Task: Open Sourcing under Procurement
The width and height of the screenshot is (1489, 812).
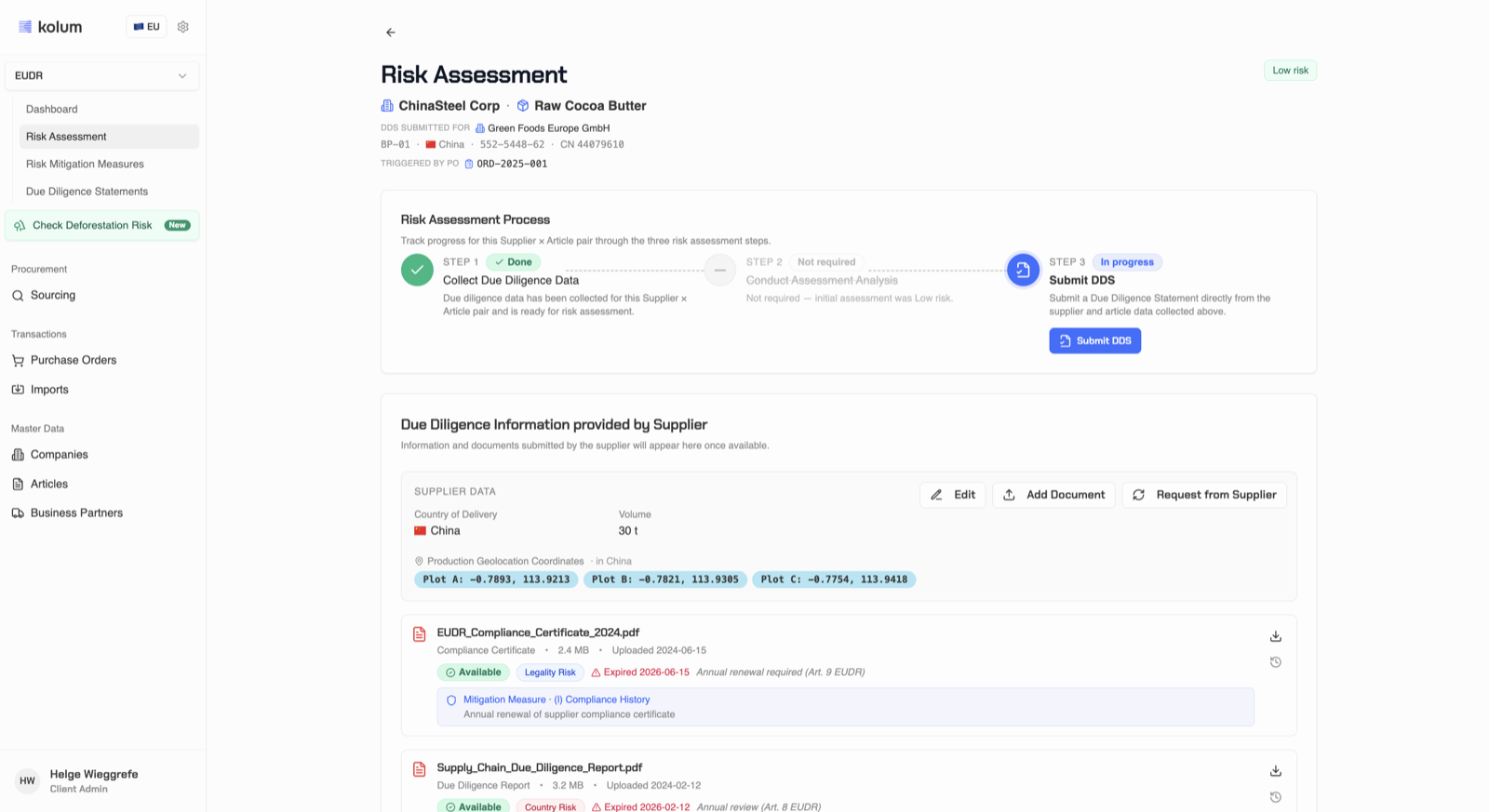Action: tap(53, 295)
